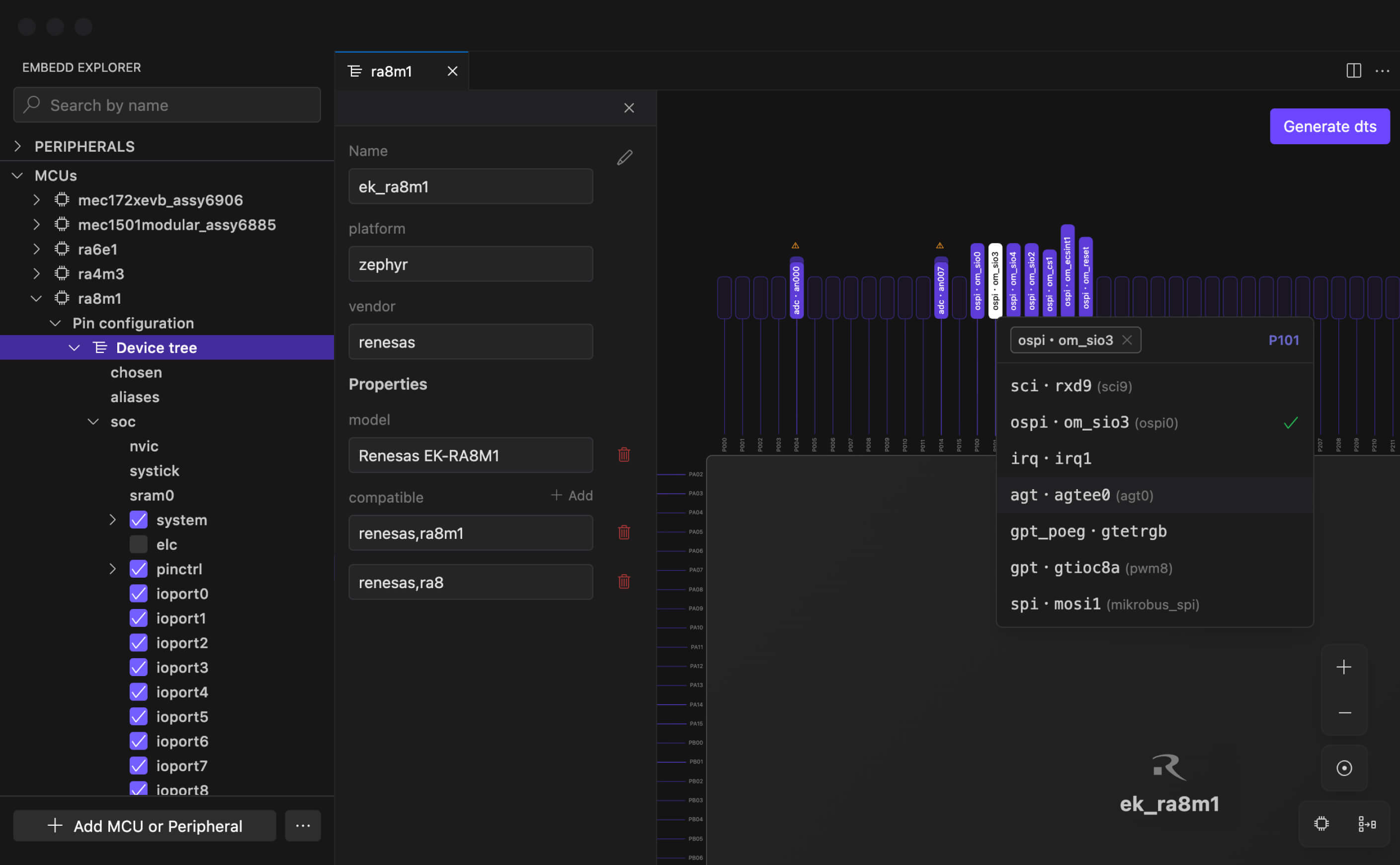Enable the elc checkbox
Image resolution: width=1400 pixels, height=865 pixels.
(138, 544)
